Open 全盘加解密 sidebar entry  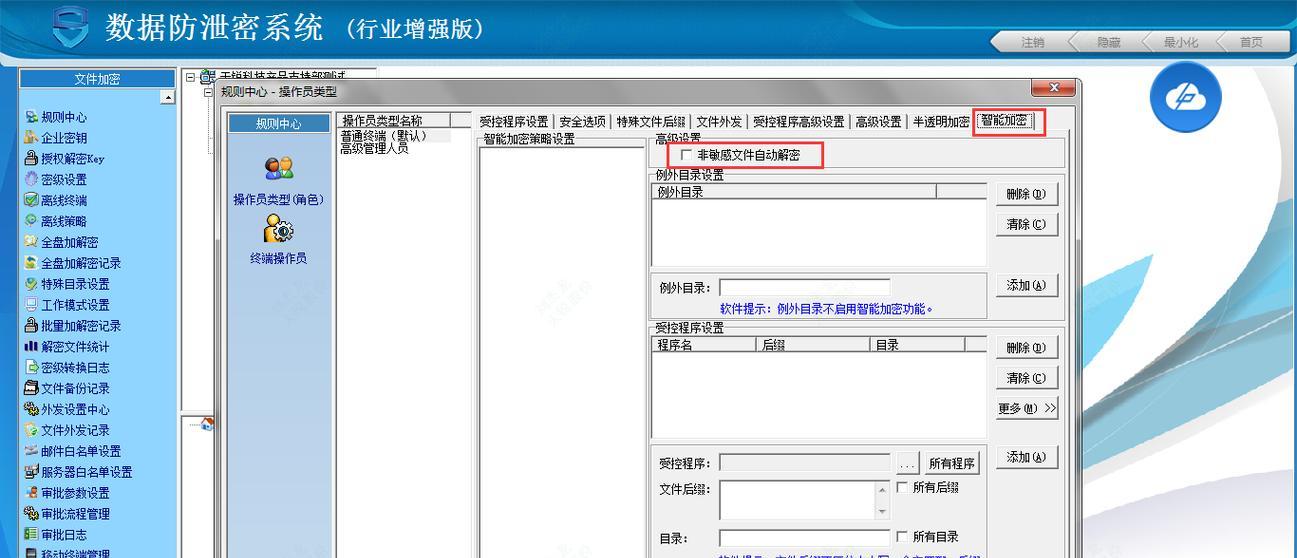[62, 243]
